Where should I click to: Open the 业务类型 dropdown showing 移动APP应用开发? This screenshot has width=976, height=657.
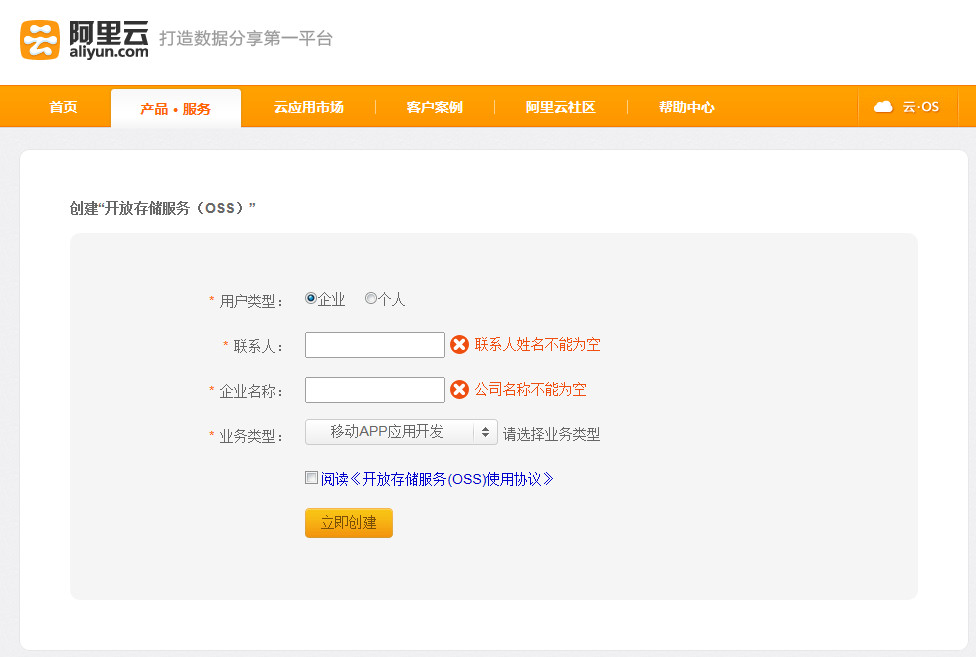(x=401, y=432)
